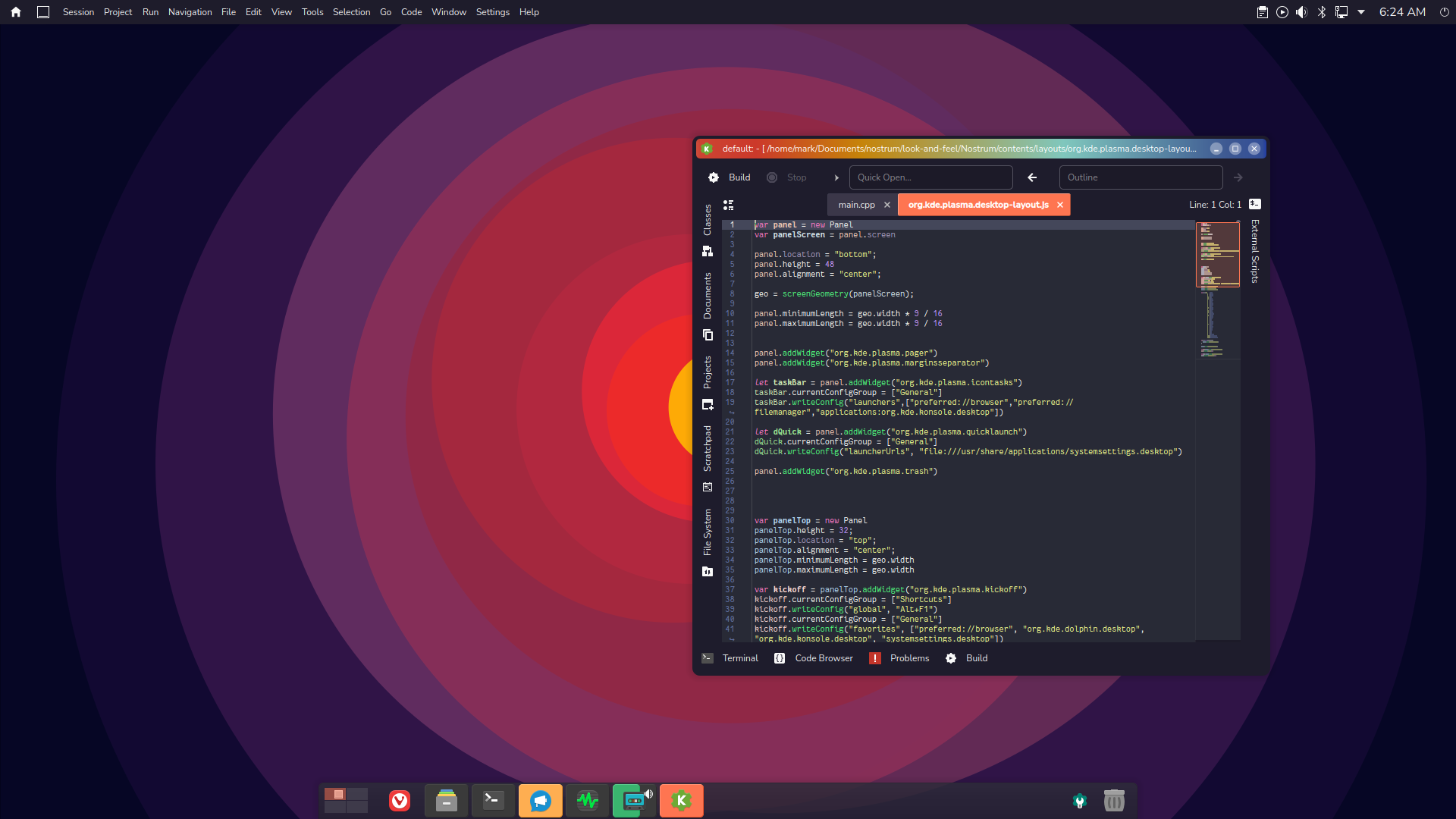Open the External Scripts panel
1456x819 pixels.
tap(1254, 250)
